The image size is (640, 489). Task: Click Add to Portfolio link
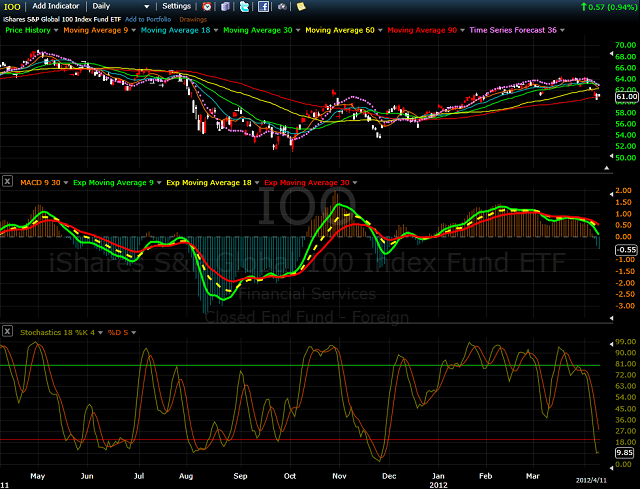[x=148, y=19]
